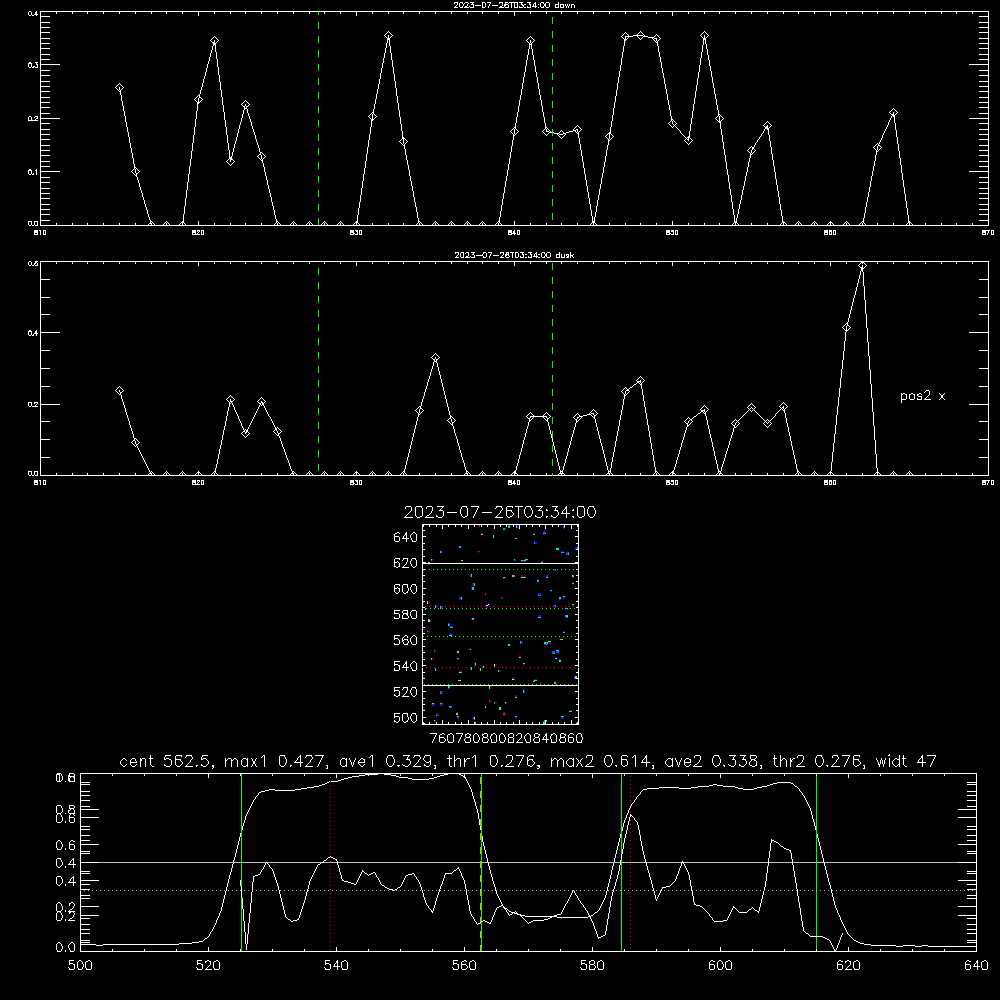Image resolution: width=1000 pixels, height=1000 pixels.
Task: Select the large timestamp title above the image panel
Action: [500, 512]
